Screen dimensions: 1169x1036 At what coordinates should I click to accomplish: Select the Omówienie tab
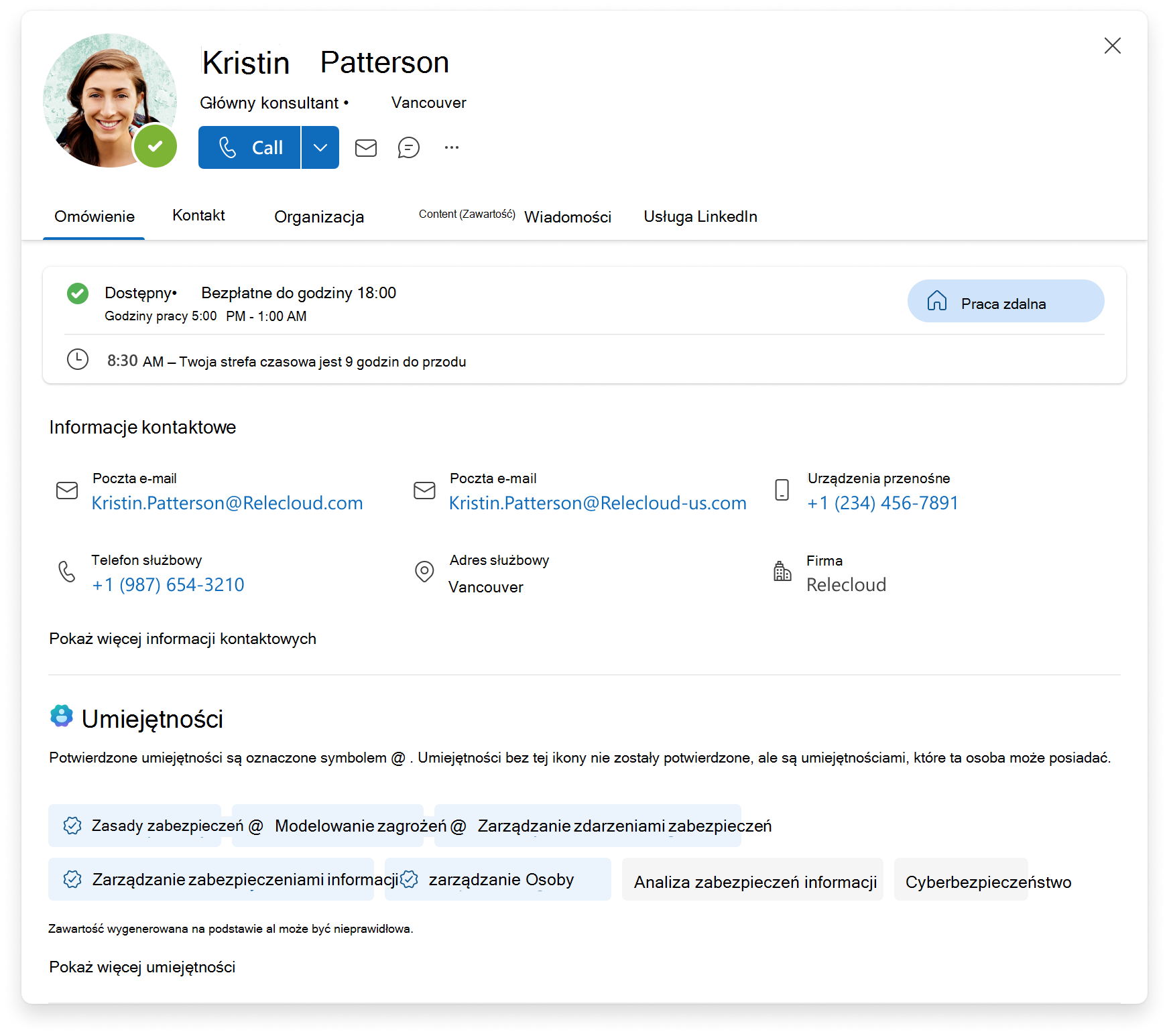95,216
